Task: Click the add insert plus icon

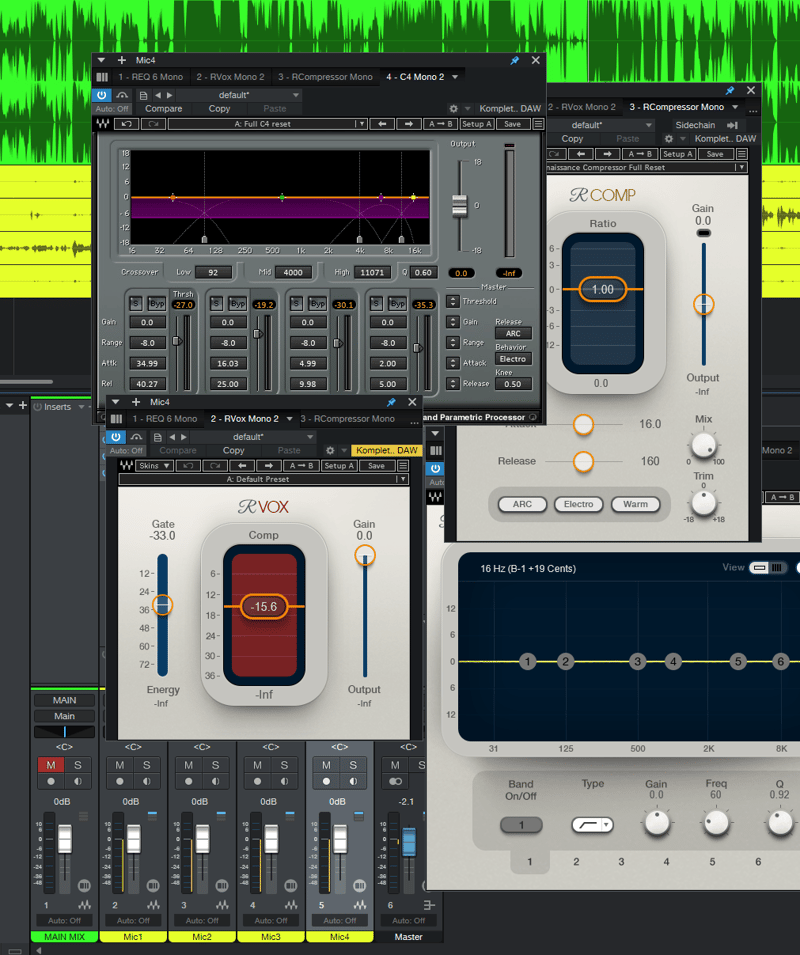Action: pos(23,406)
